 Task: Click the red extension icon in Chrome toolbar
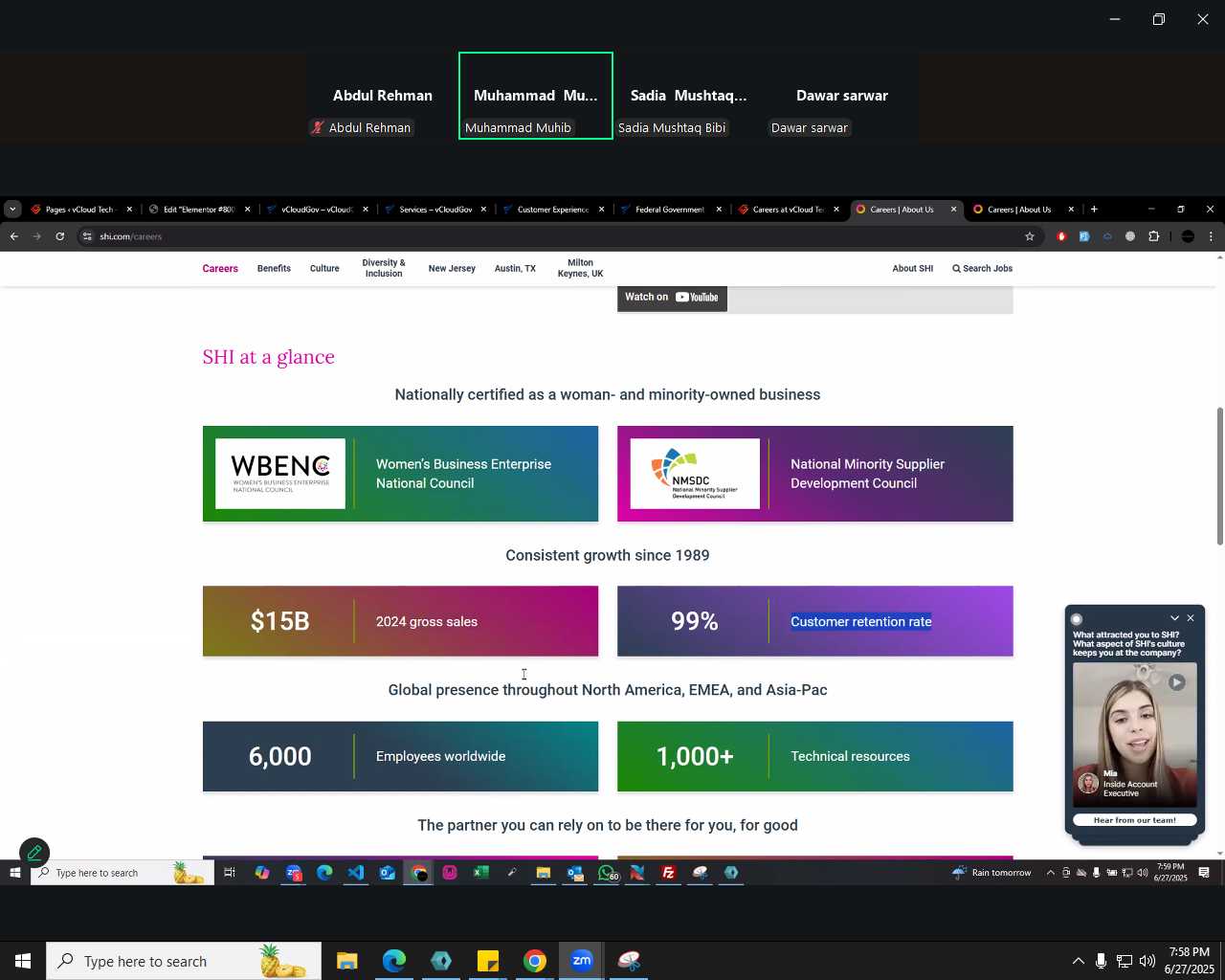(1061, 236)
